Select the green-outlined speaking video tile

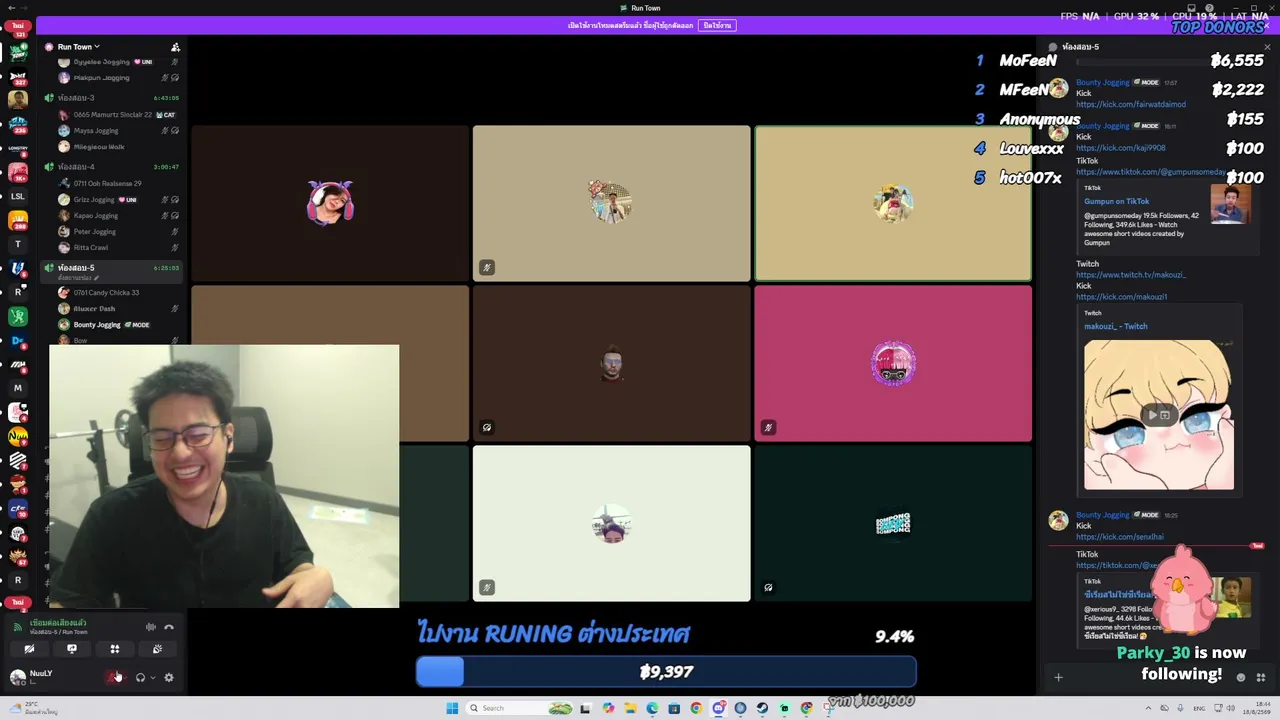click(x=893, y=203)
